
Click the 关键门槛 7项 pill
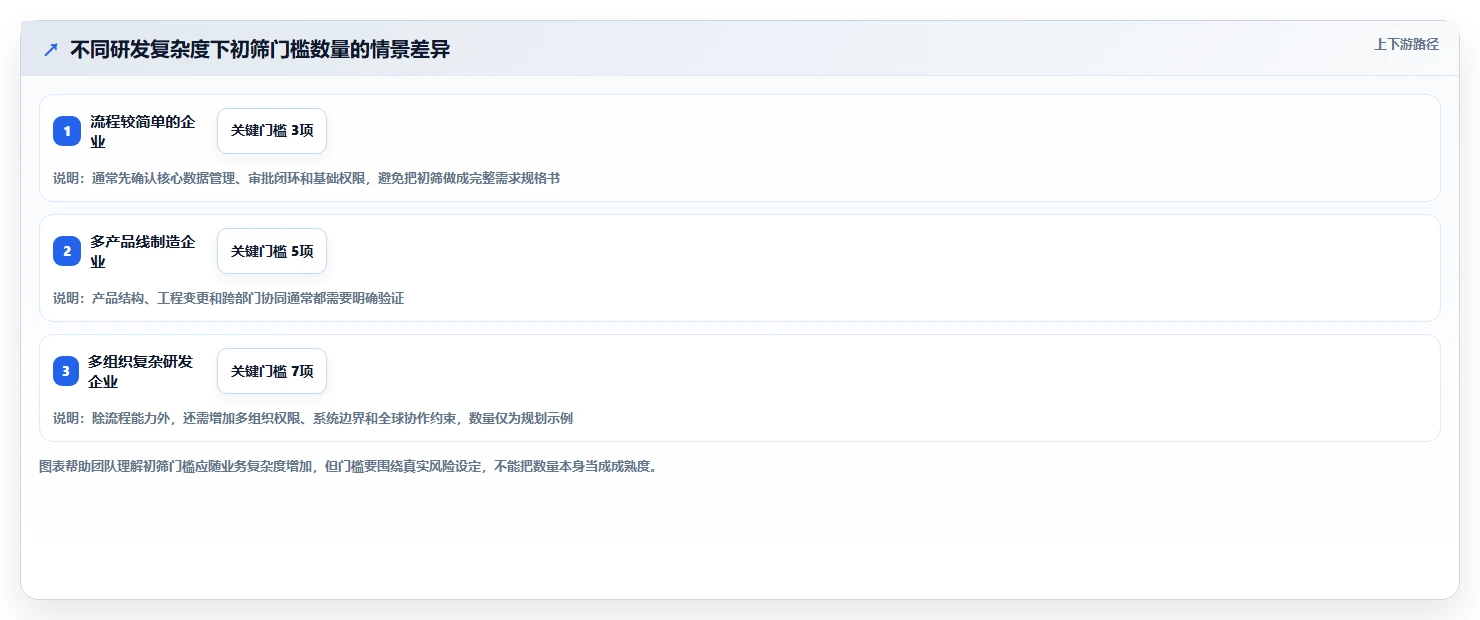pyautogui.click(x=272, y=371)
